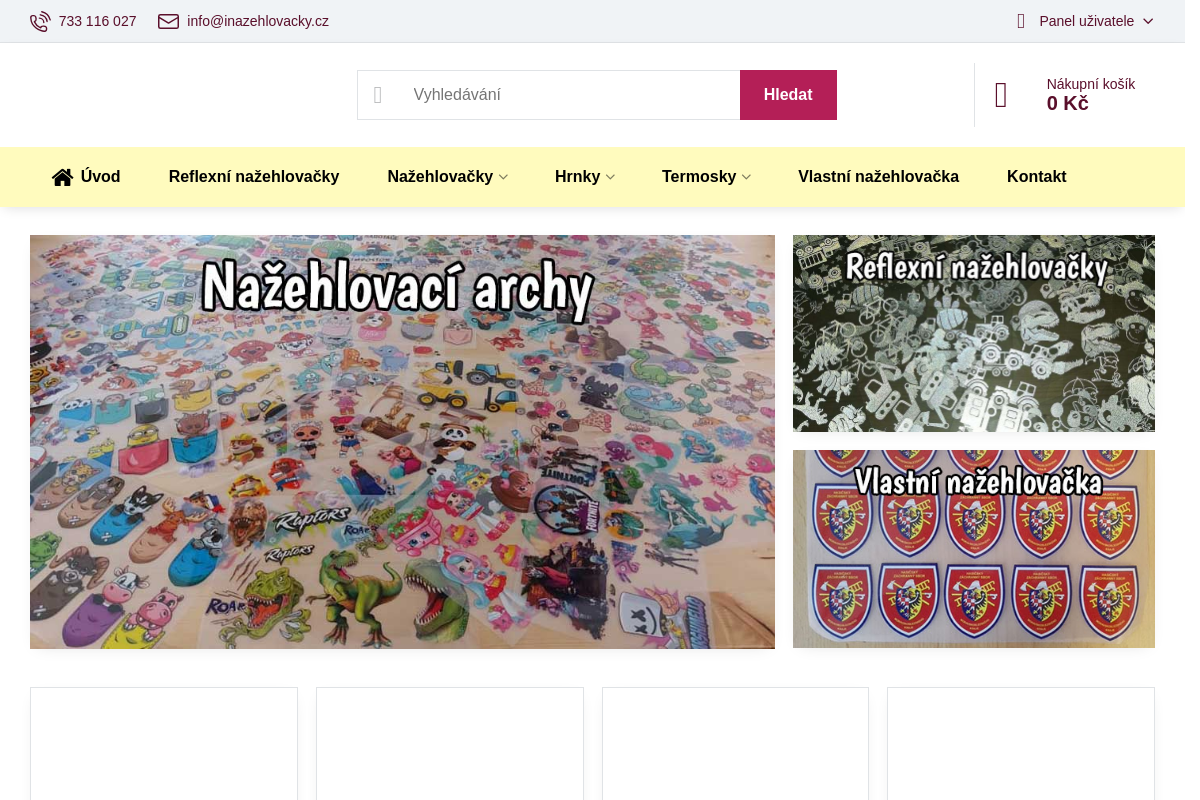Open the Panel uživatele link
The height and width of the screenshot is (800, 1200).
pyautogui.click(x=1086, y=21)
